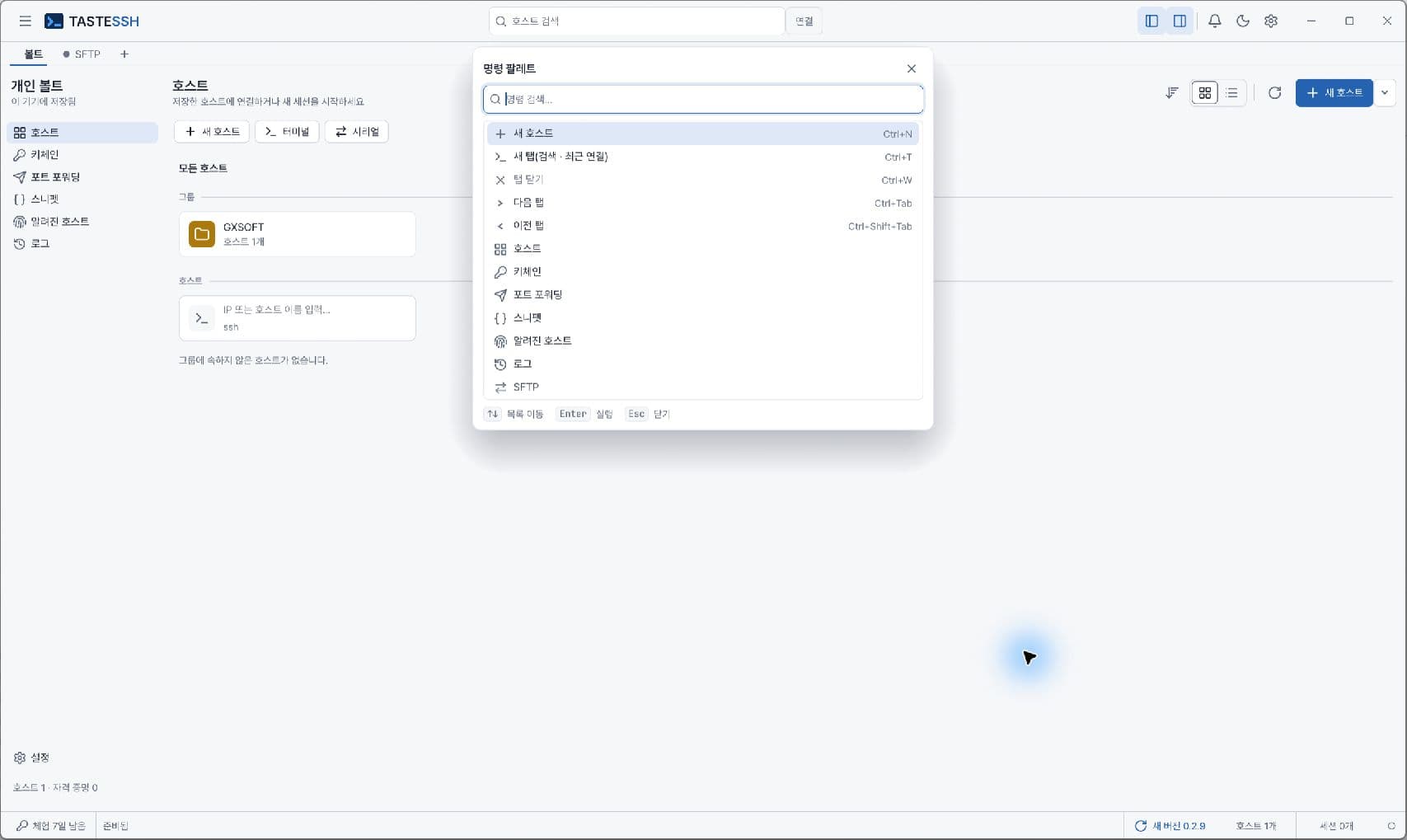The width and height of the screenshot is (1407, 840).
Task: Choose 알려진 호스트 entry in command palette
Action: (703, 341)
